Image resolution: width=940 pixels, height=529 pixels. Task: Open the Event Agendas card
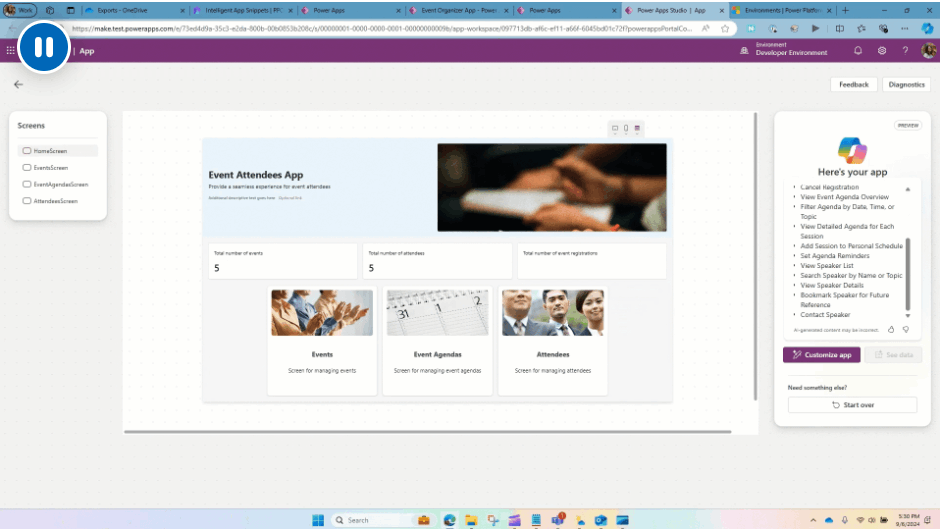438,340
